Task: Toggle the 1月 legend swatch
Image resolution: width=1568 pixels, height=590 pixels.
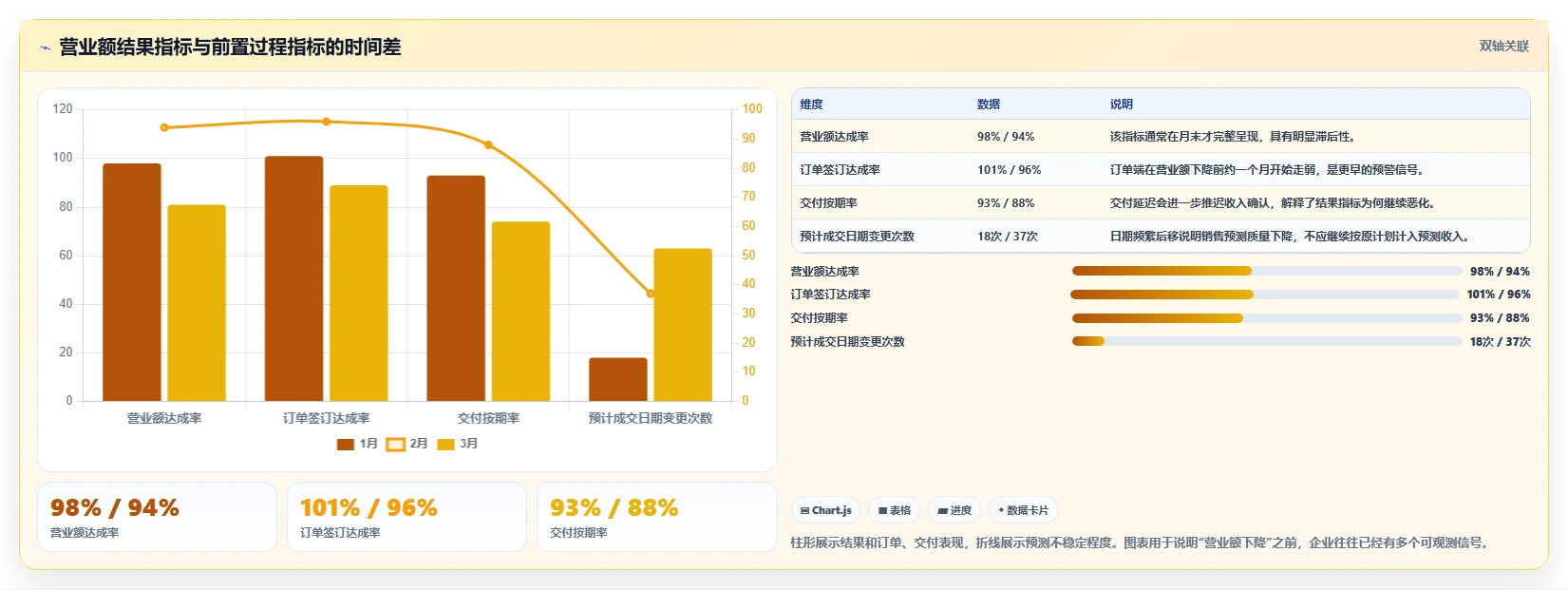Action: tap(346, 444)
